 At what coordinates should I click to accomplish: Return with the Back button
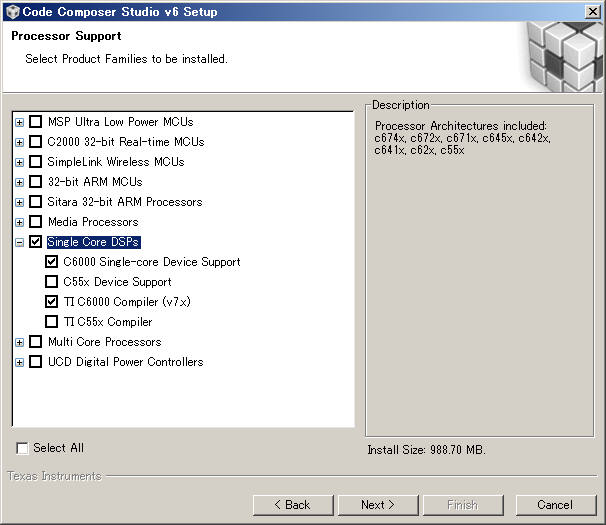(293, 505)
